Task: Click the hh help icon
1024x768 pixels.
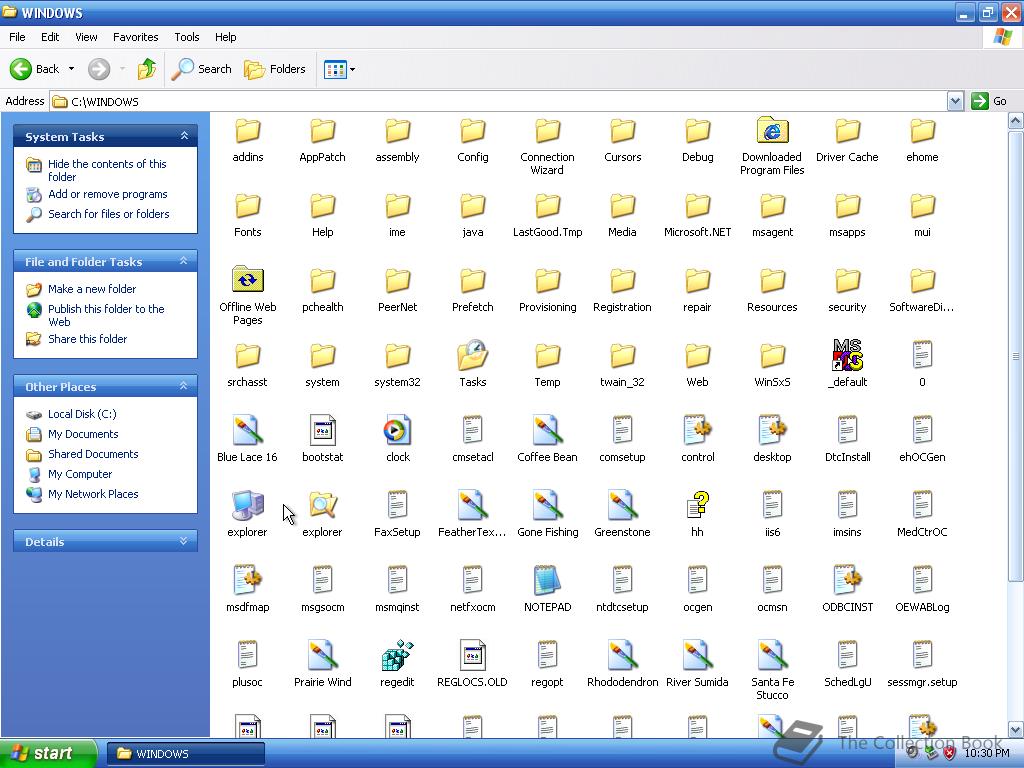Action: coord(697,505)
